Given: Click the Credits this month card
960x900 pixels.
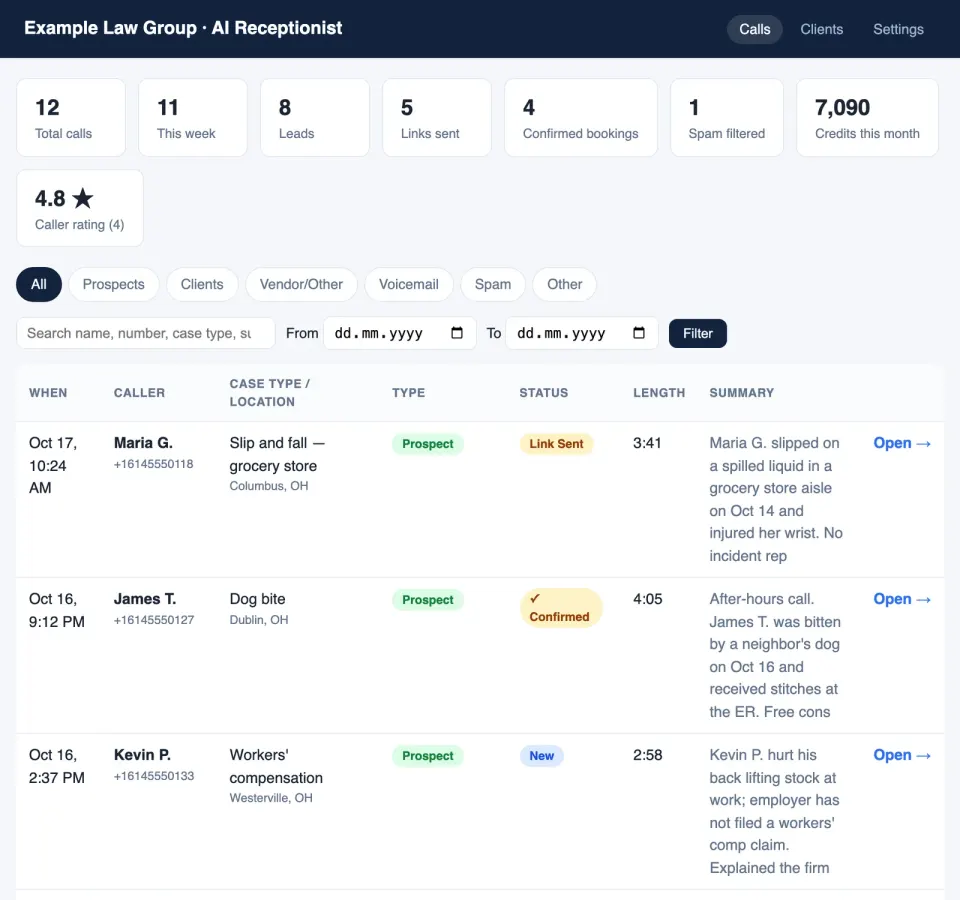Looking at the screenshot, I should coord(867,118).
